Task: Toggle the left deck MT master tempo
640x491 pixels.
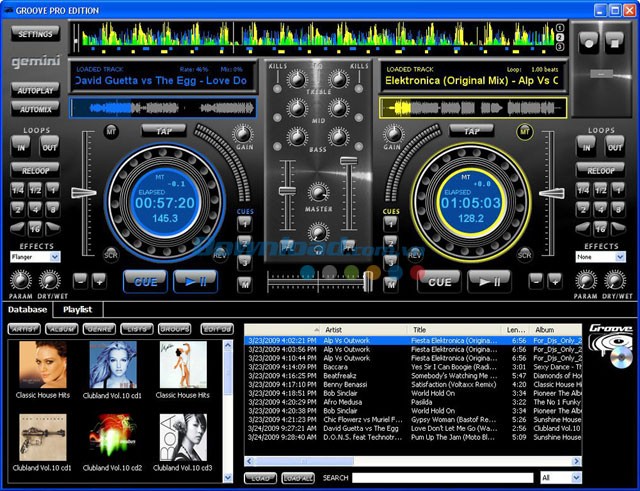Action: [111, 131]
